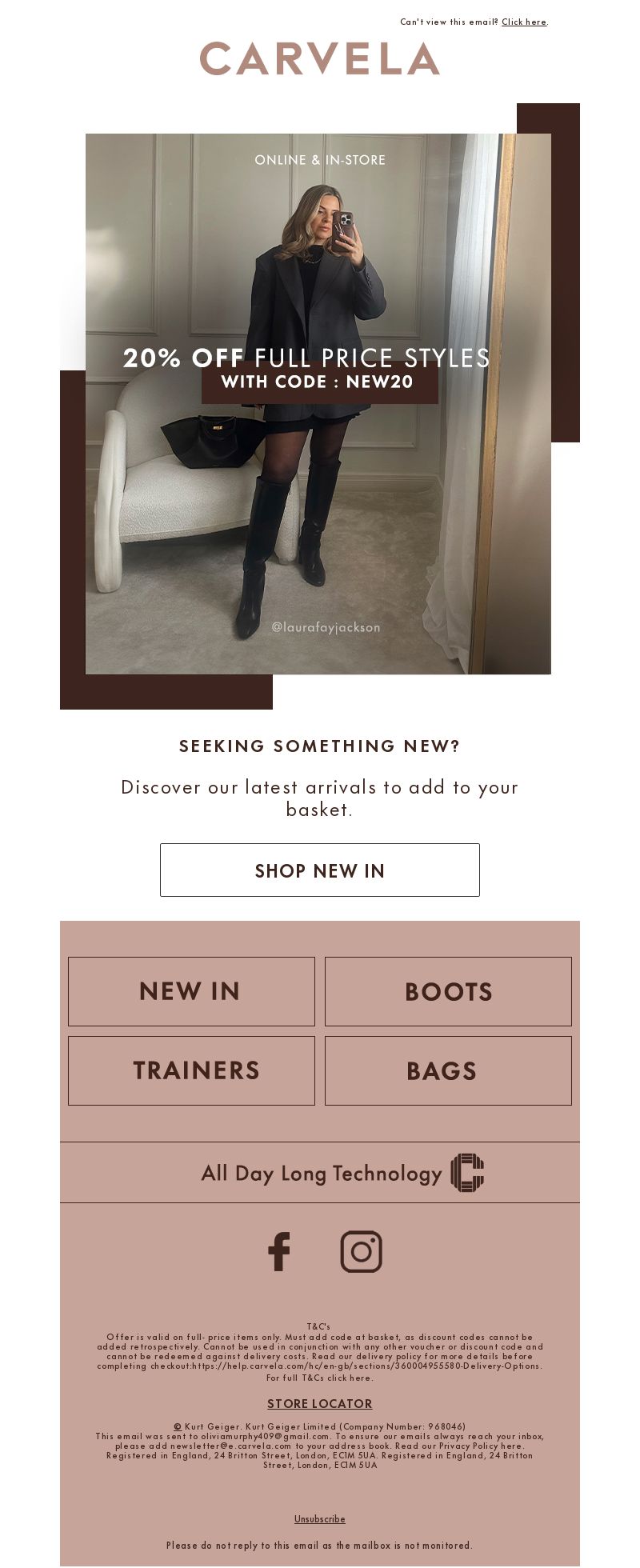Click the SHOP NEW IN button
Image resolution: width=640 pixels, height=1568 pixels.
[x=320, y=870]
